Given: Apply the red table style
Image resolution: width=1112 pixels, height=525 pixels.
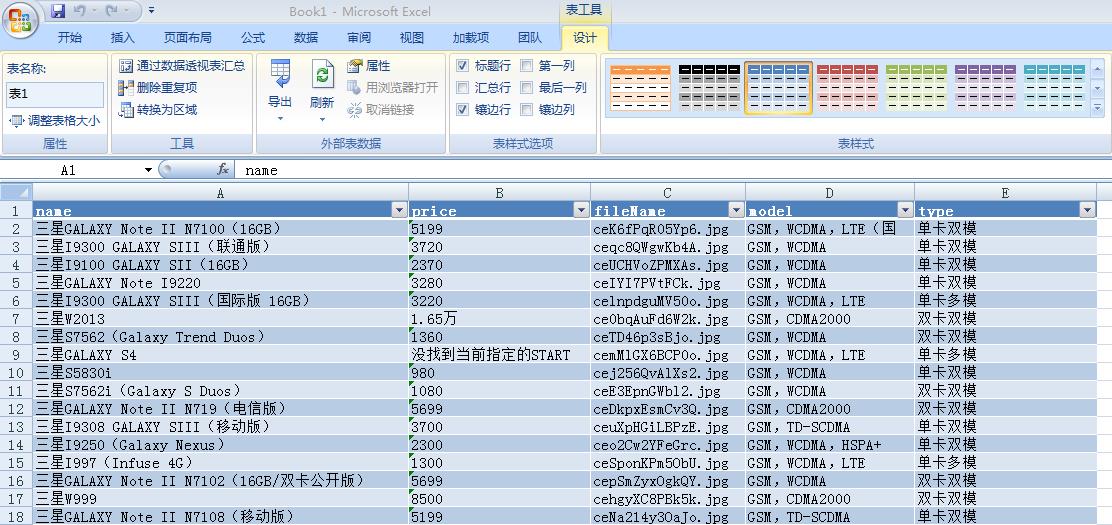Looking at the screenshot, I should click(x=847, y=88).
